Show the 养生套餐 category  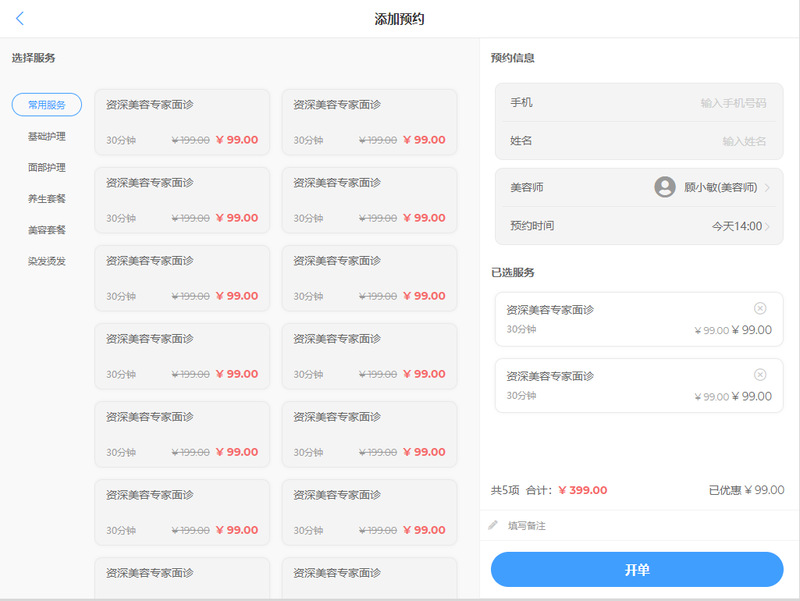tap(46, 198)
